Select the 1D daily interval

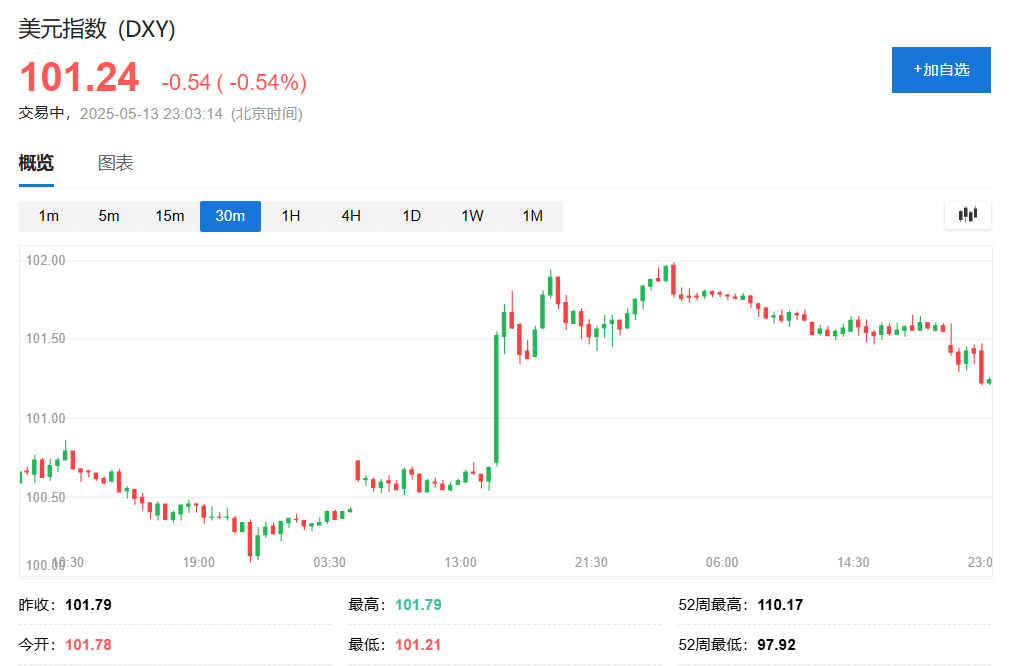point(412,216)
